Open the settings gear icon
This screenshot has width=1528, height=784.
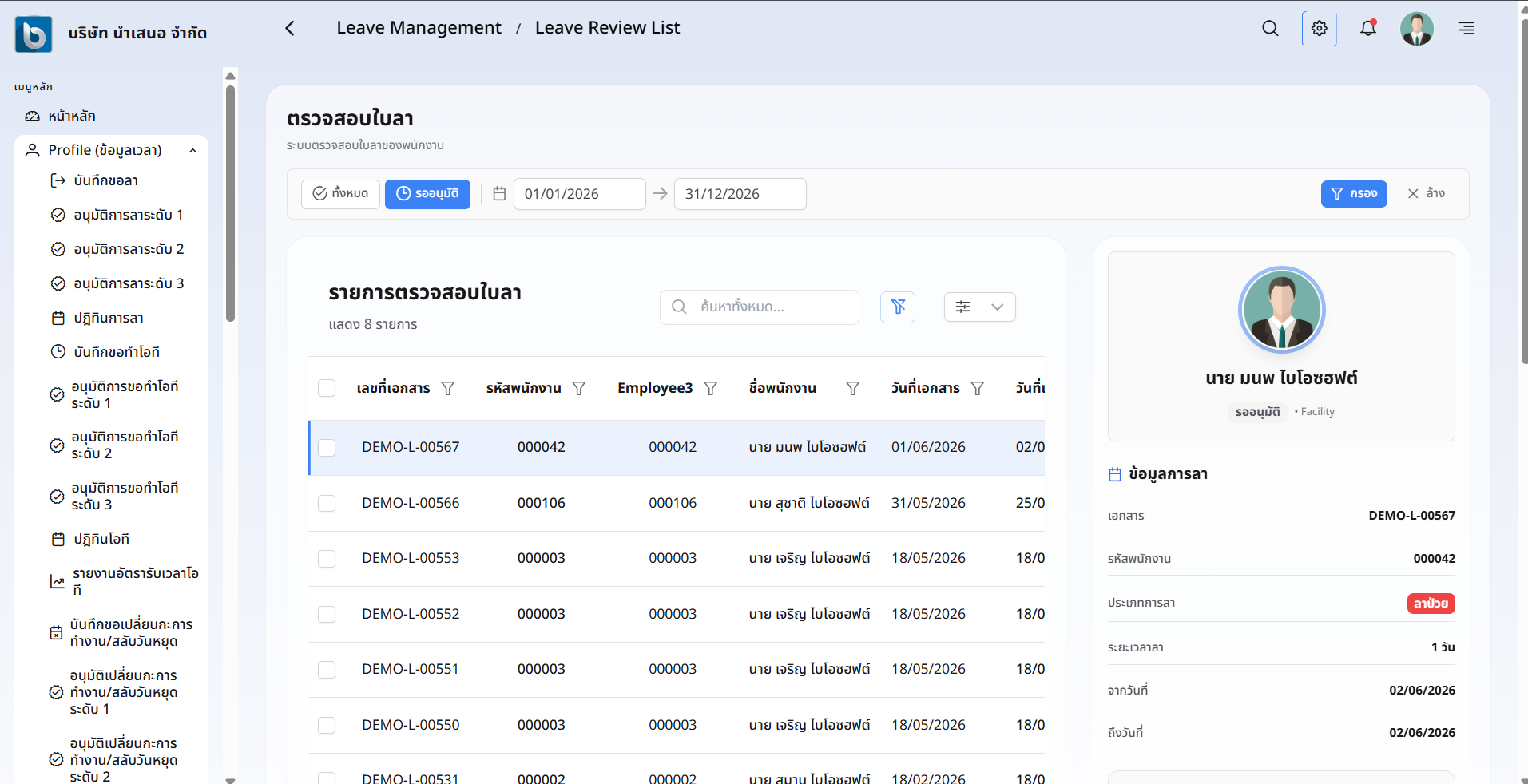tap(1320, 28)
